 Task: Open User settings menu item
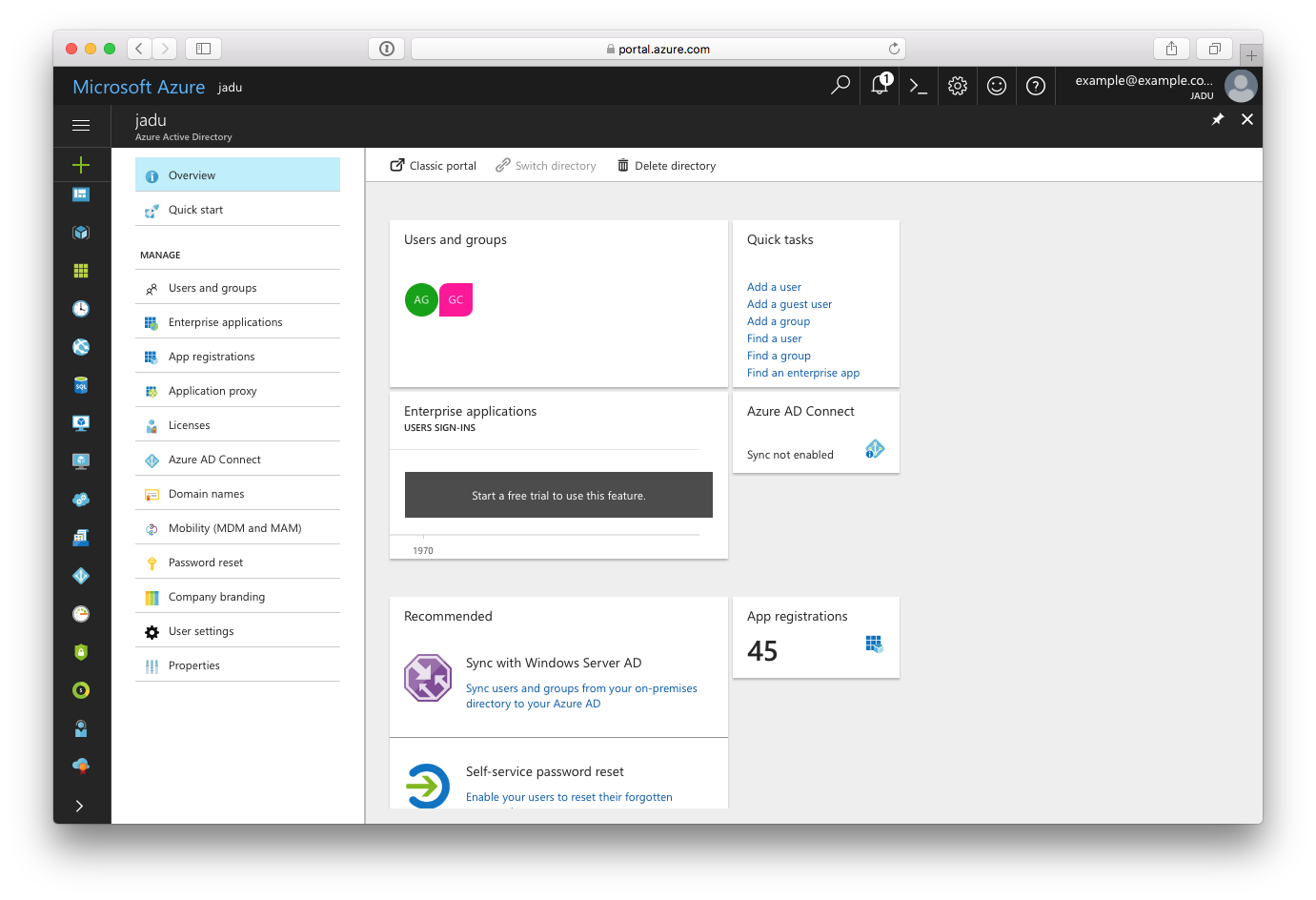[x=237, y=631]
